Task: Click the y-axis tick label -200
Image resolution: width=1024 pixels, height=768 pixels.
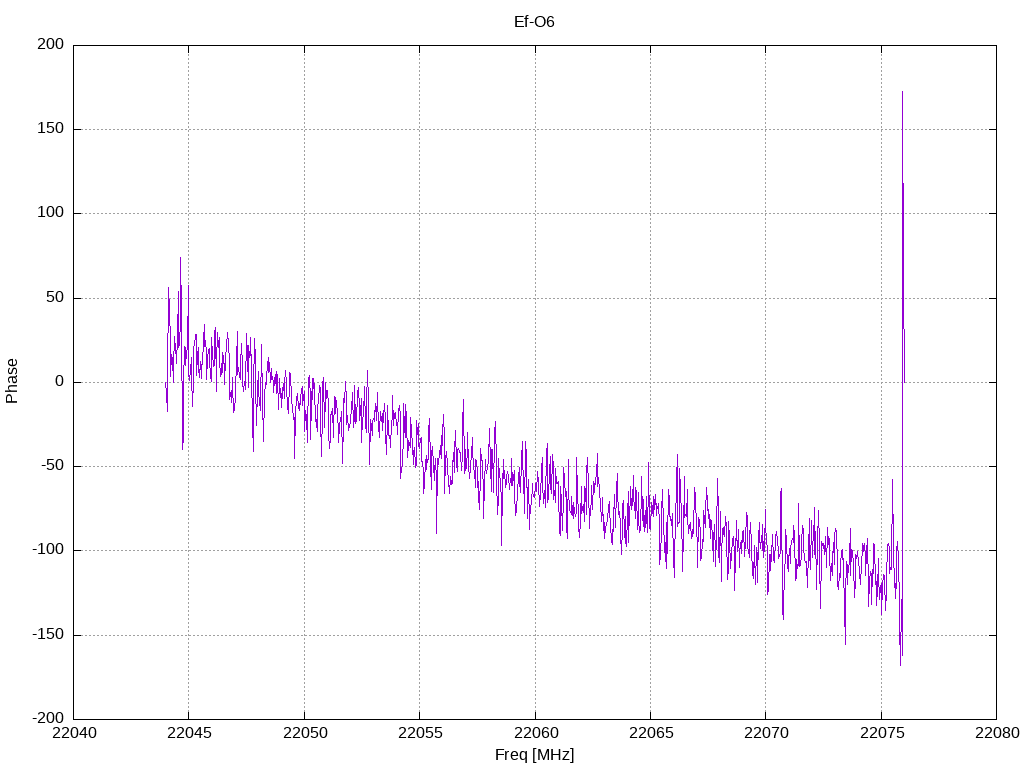Action: click(x=48, y=718)
